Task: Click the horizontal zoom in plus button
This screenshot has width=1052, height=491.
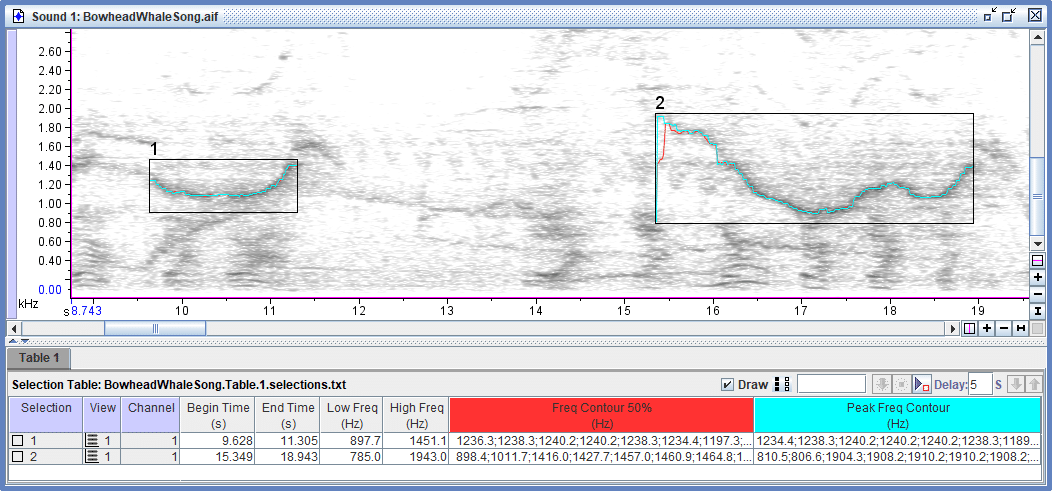Action: tap(987, 328)
